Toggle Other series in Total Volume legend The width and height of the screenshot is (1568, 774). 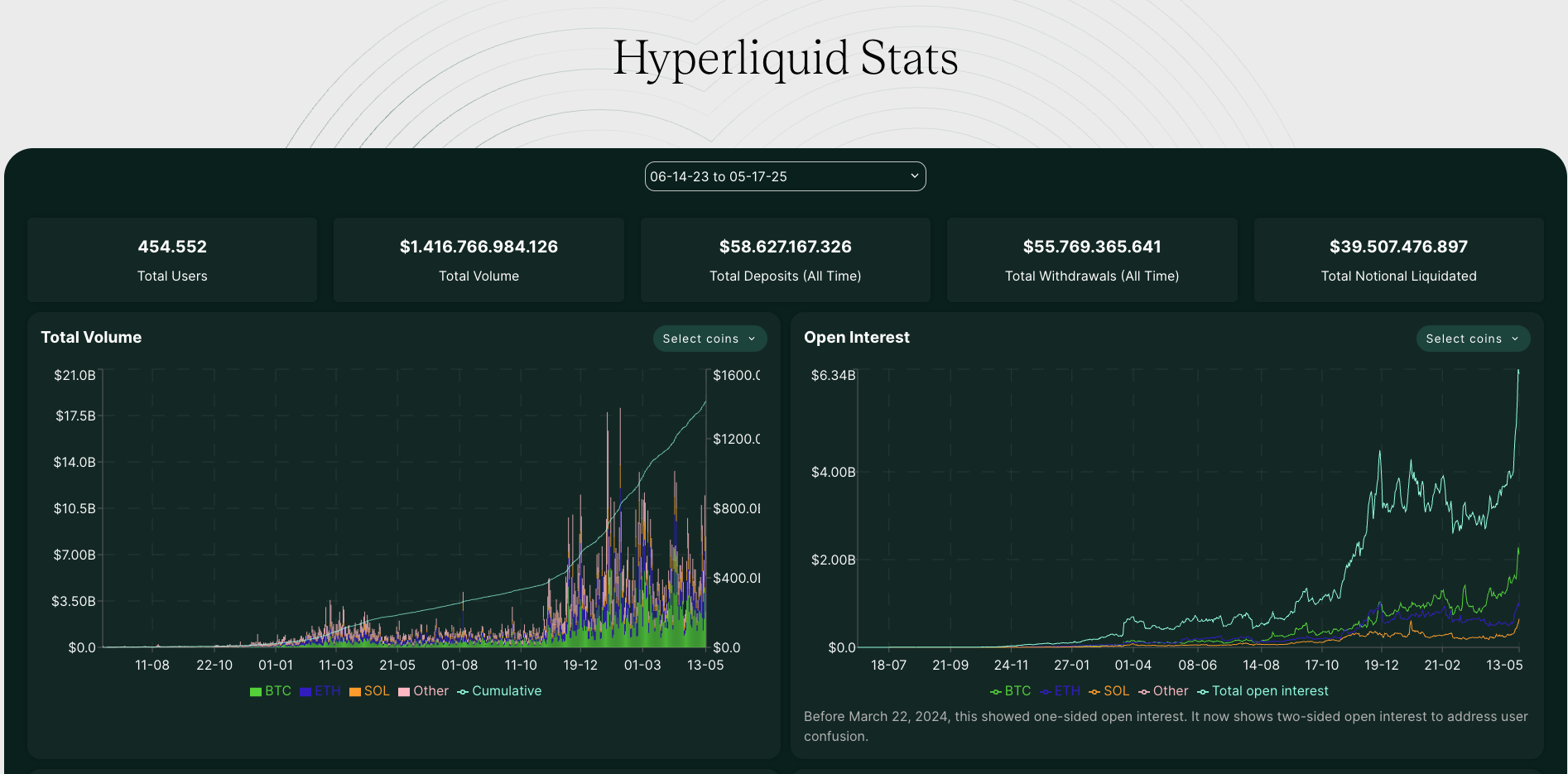pos(423,691)
